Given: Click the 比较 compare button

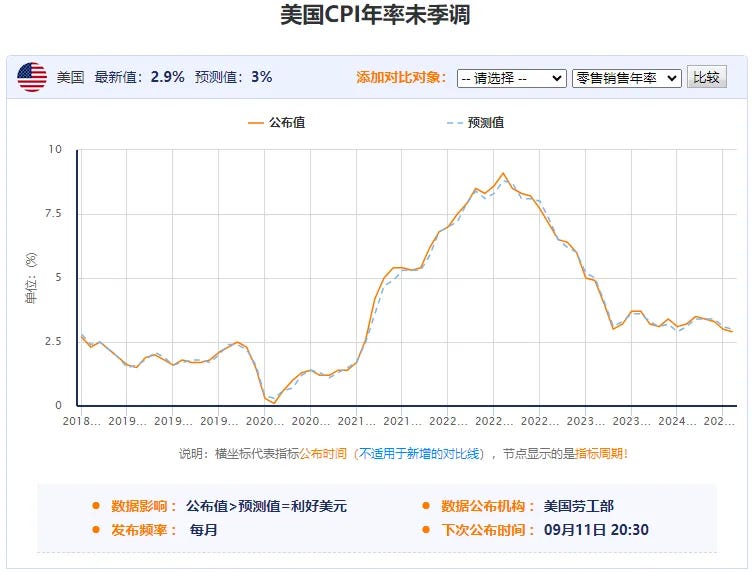Looking at the screenshot, I should 706,77.
